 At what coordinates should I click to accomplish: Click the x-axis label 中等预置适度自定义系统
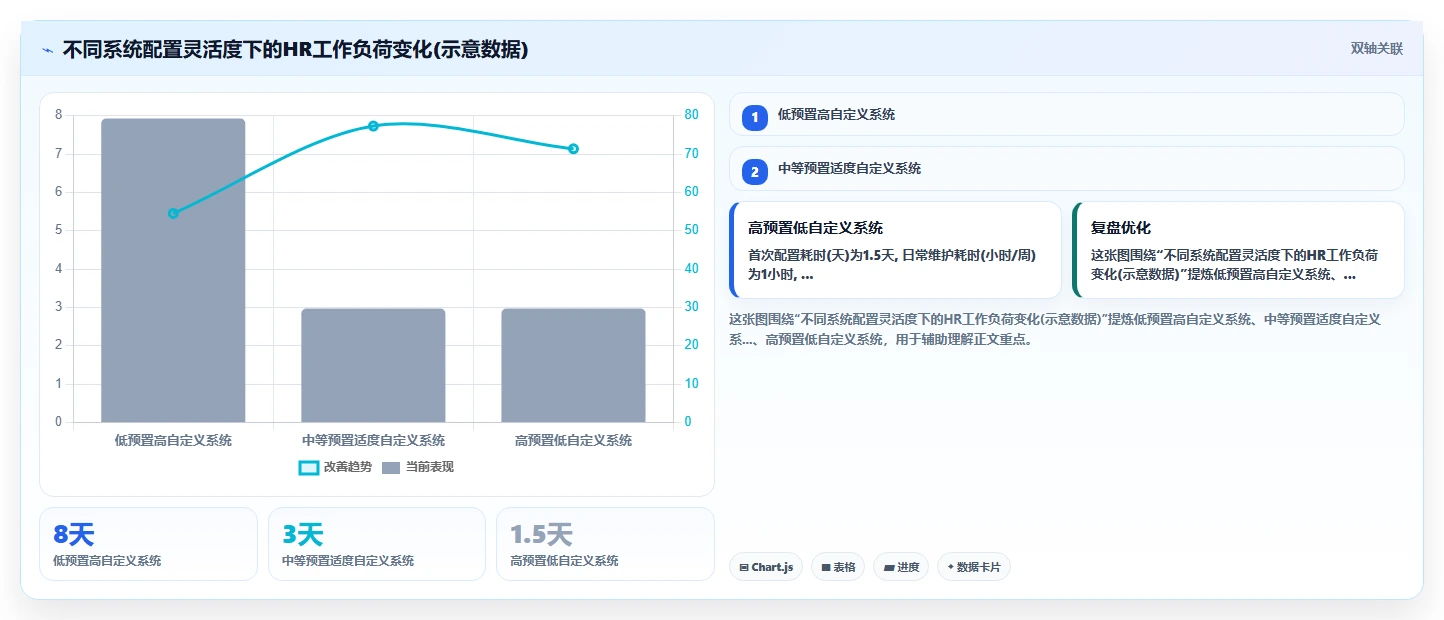pyautogui.click(x=373, y=440)
